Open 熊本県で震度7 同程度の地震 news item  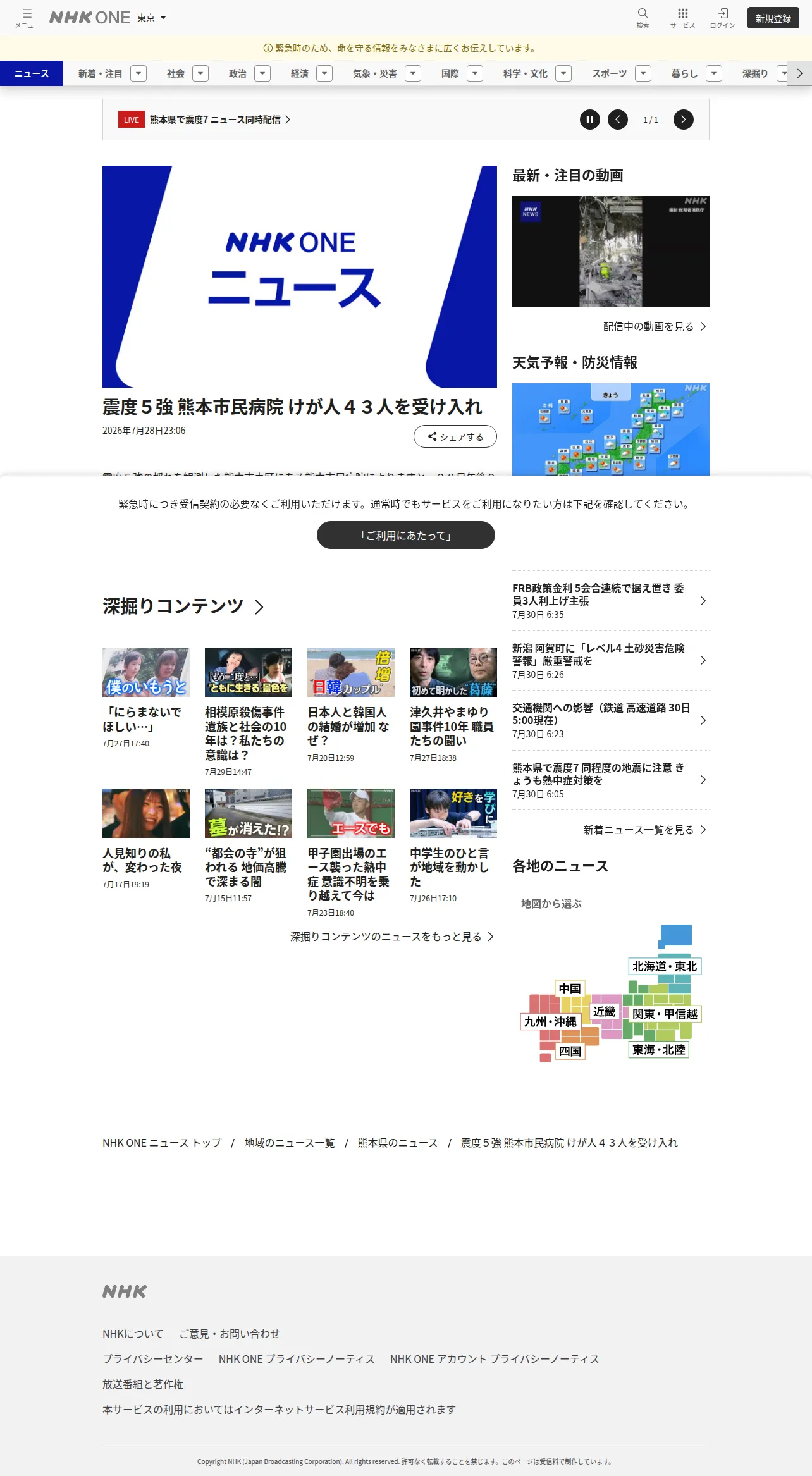coord(611,780)
